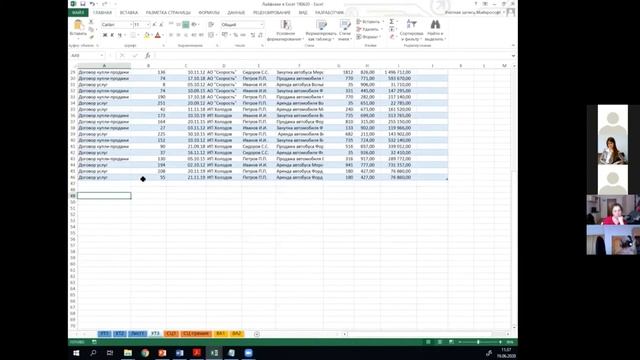Open Zoom app from the taskbar

(x=248, y=353)
